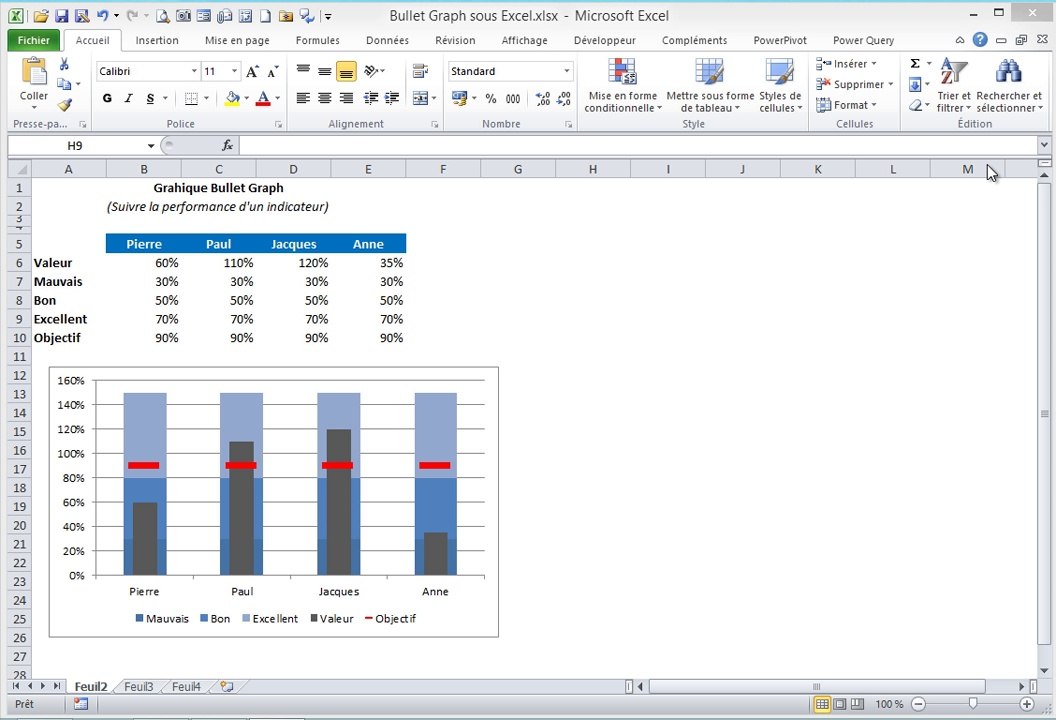Screen dimensions: 1056x720
Task: Click the Save icon in quick access toolbar
Action: (x=61, y=16)
